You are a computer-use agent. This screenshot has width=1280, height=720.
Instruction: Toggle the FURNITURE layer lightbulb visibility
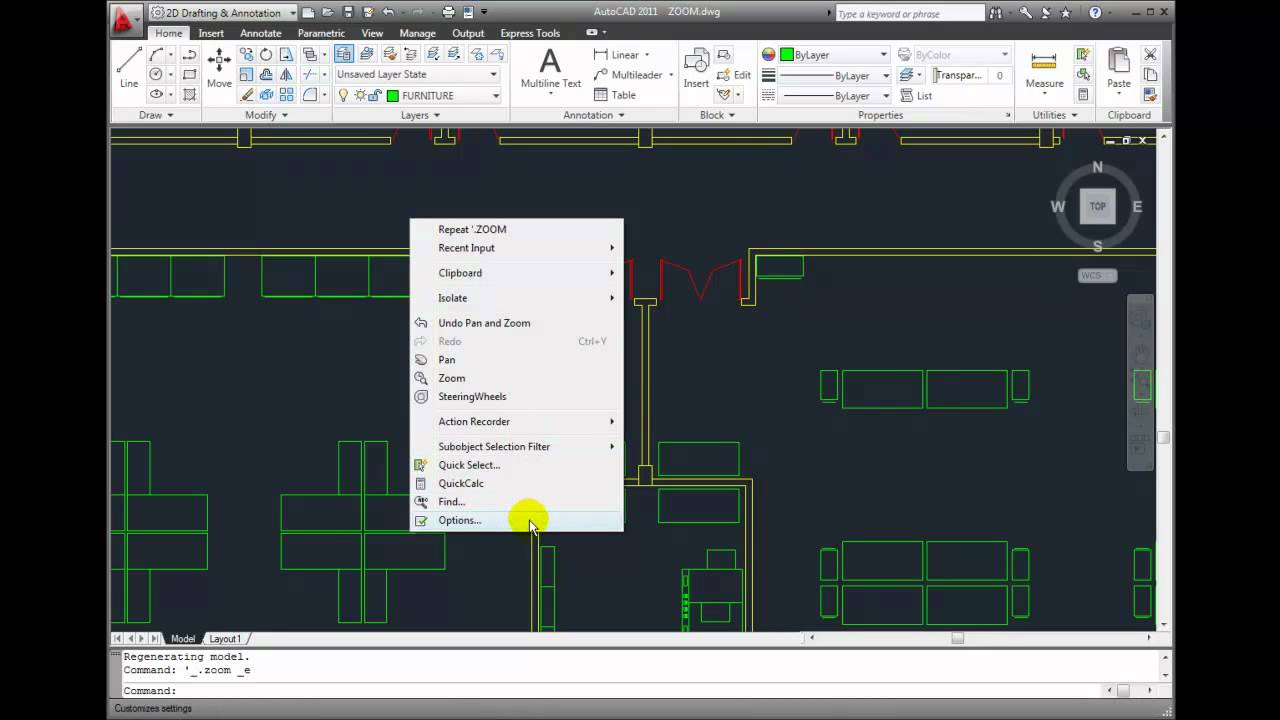click(x=344, y=95)
